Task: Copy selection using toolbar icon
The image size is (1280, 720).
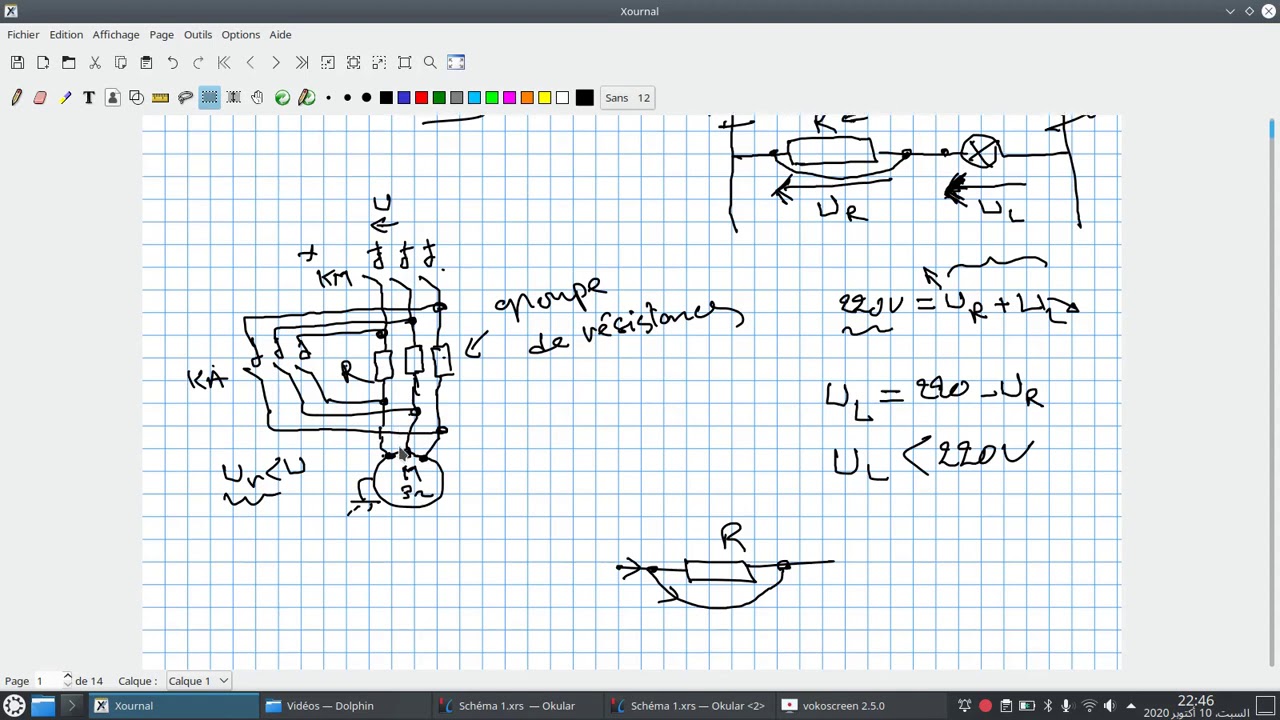Action: coord(121,63)
